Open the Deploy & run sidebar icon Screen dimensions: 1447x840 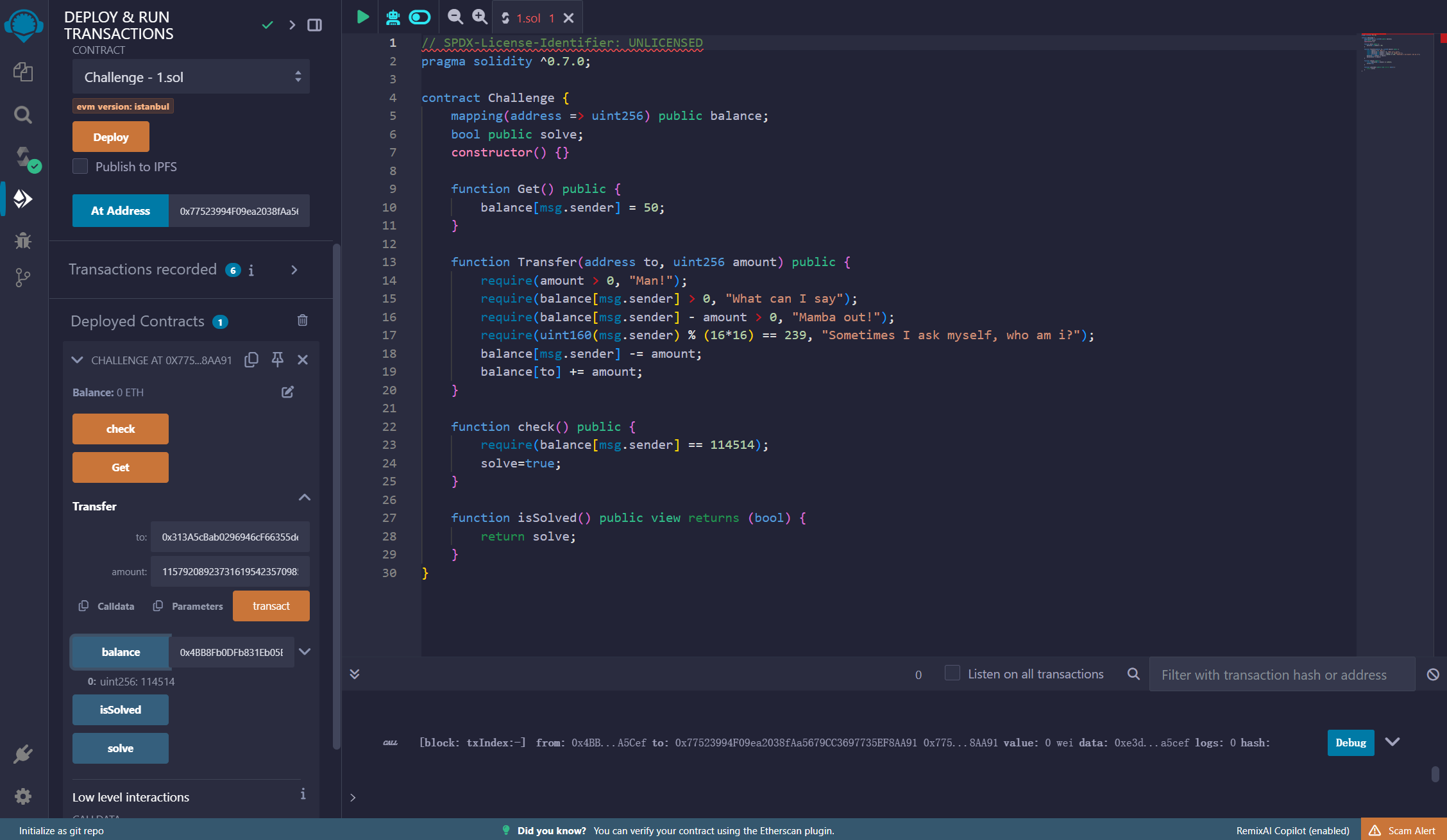[x=23, y=199]
